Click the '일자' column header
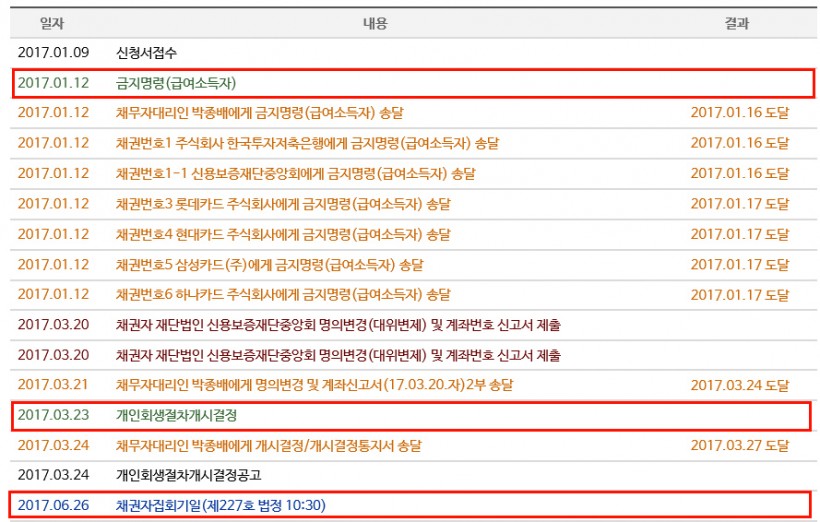This screenshot has width=820, height=522. click(52, 23)
